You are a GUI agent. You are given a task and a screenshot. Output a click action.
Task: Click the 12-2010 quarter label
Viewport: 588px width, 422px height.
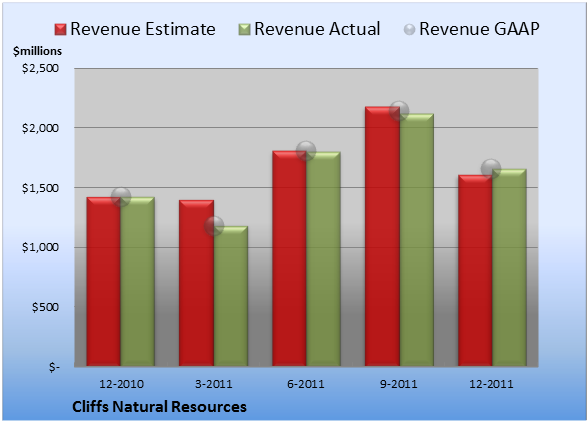[121, 384]
